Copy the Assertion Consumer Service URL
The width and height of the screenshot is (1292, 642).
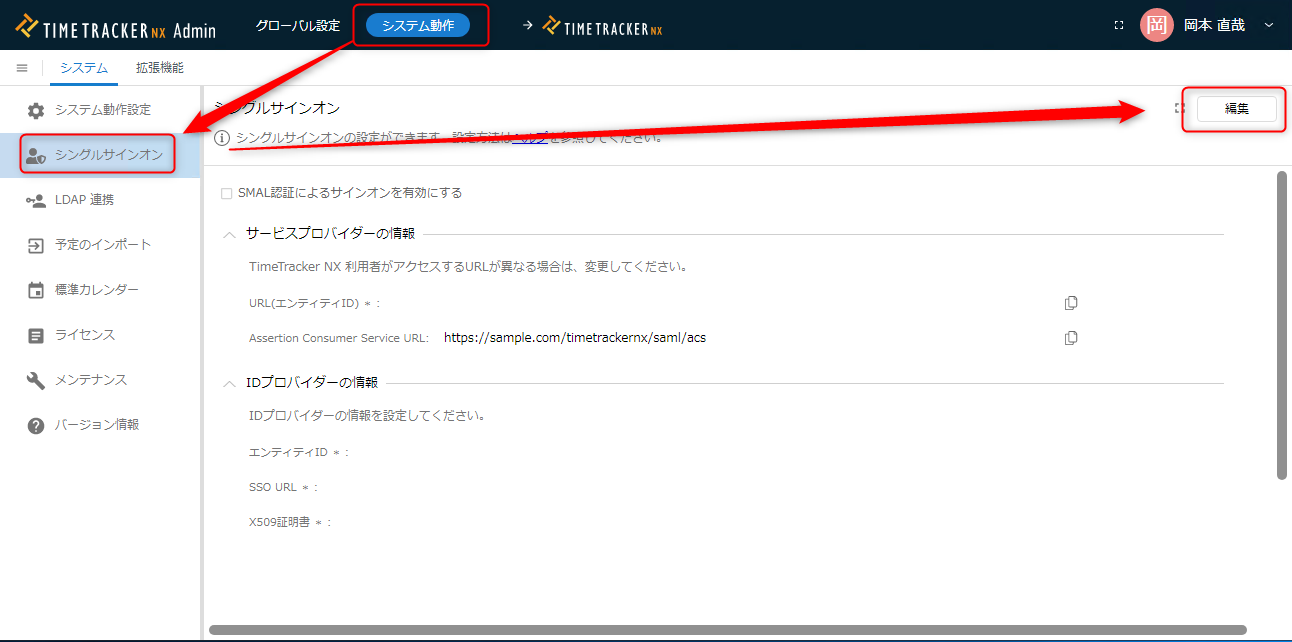click(1071, 338)
